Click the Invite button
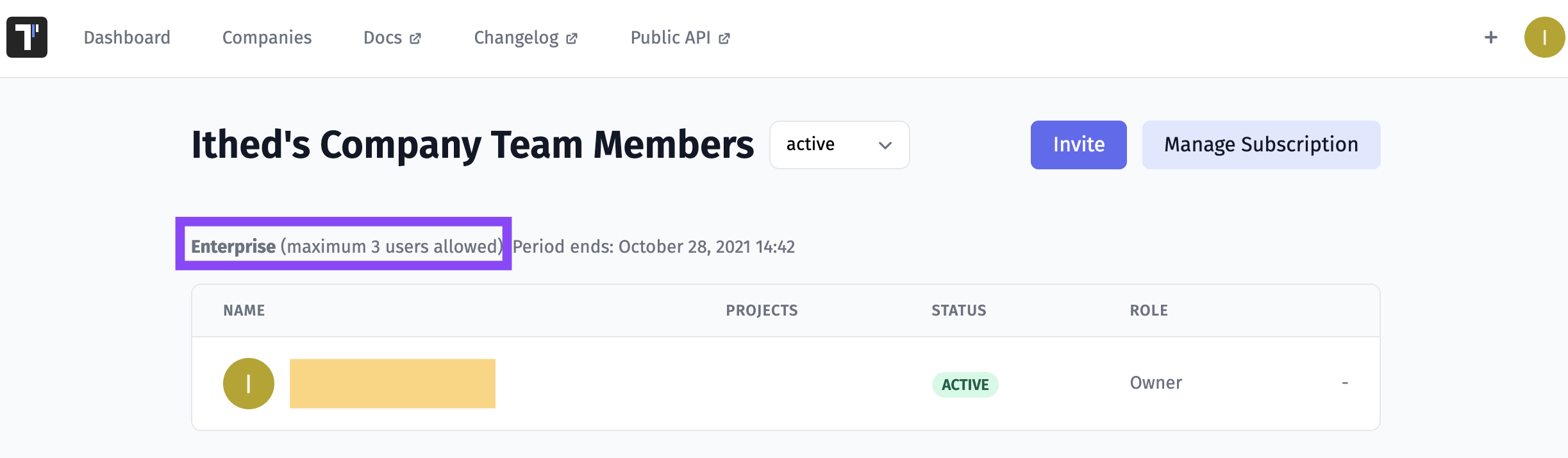The height and width of the screenshot is (458, 1568). click(x=1078, y=145)
